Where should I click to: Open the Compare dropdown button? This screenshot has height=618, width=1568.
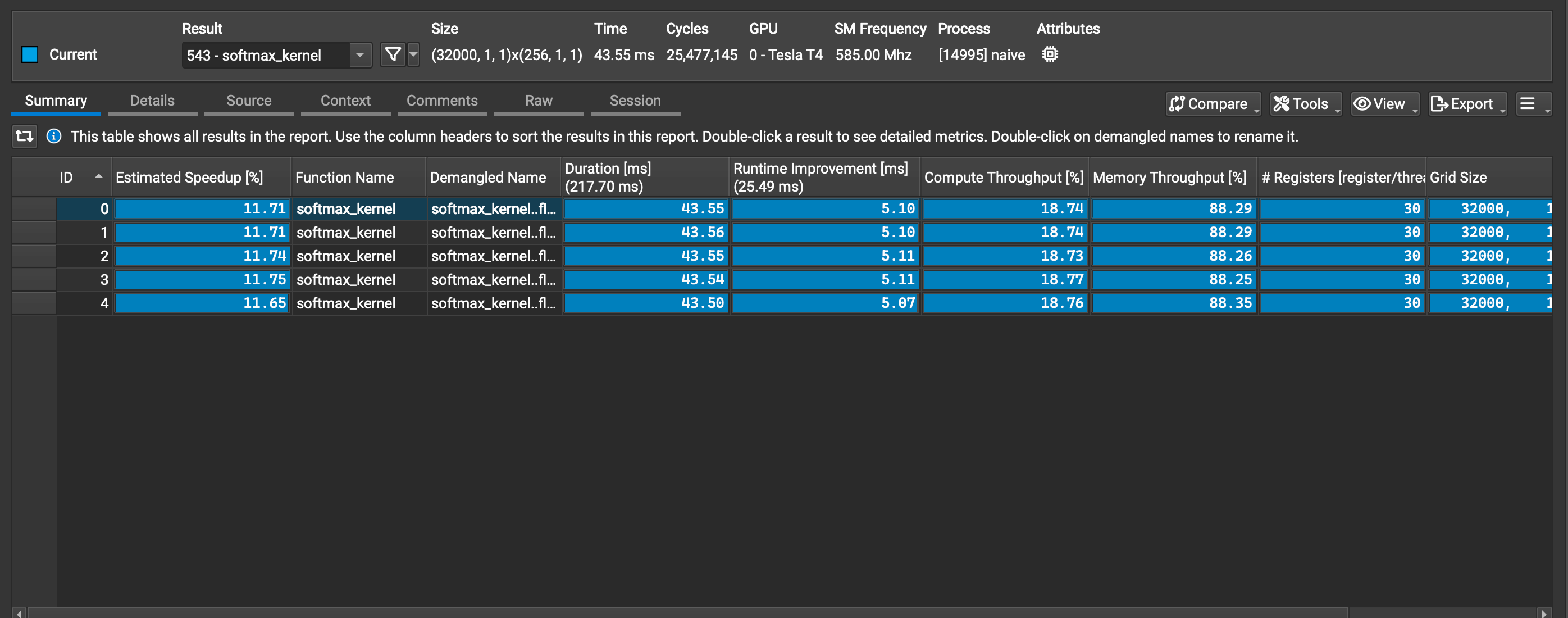(x=1213, y=104)
